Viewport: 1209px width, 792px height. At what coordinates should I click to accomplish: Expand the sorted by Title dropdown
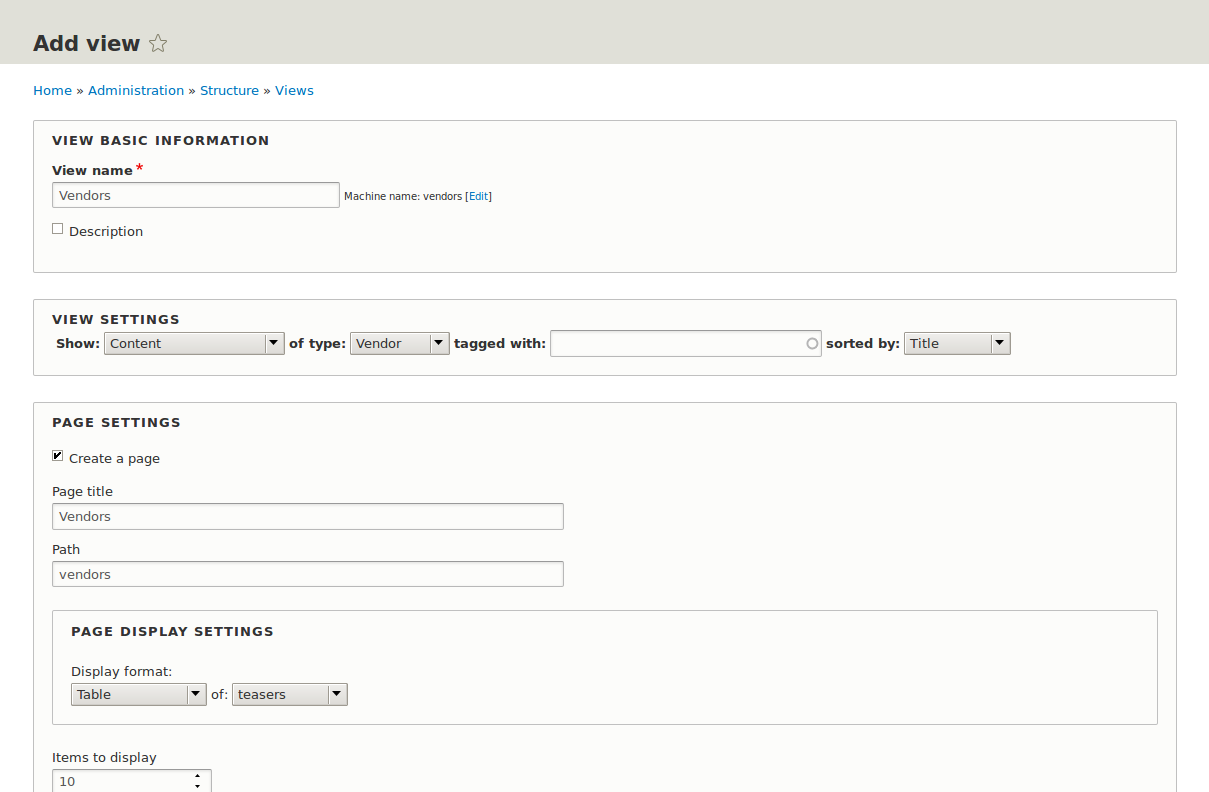click(x=956, y=344)
